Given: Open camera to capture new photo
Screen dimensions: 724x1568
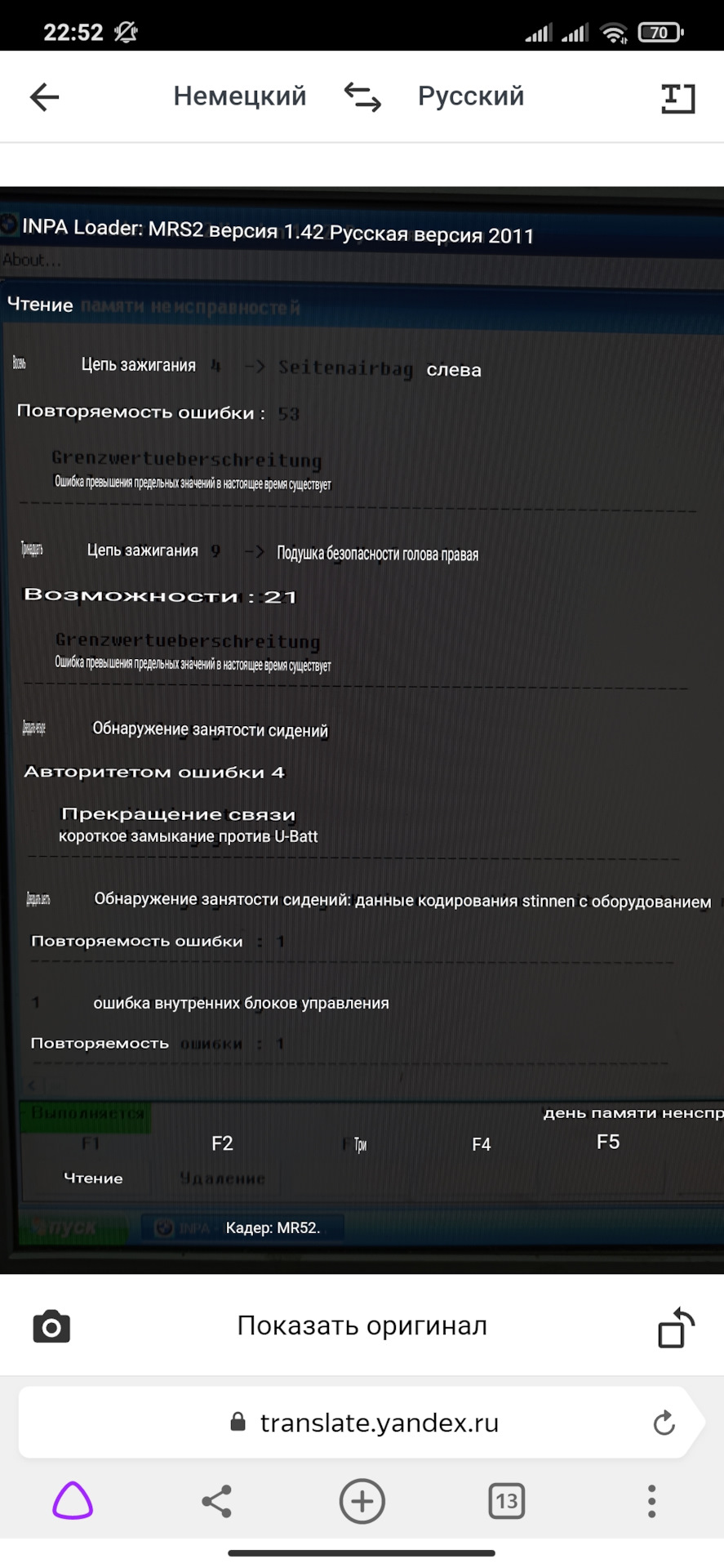Looking at the screenshot, I should 51,1326.
